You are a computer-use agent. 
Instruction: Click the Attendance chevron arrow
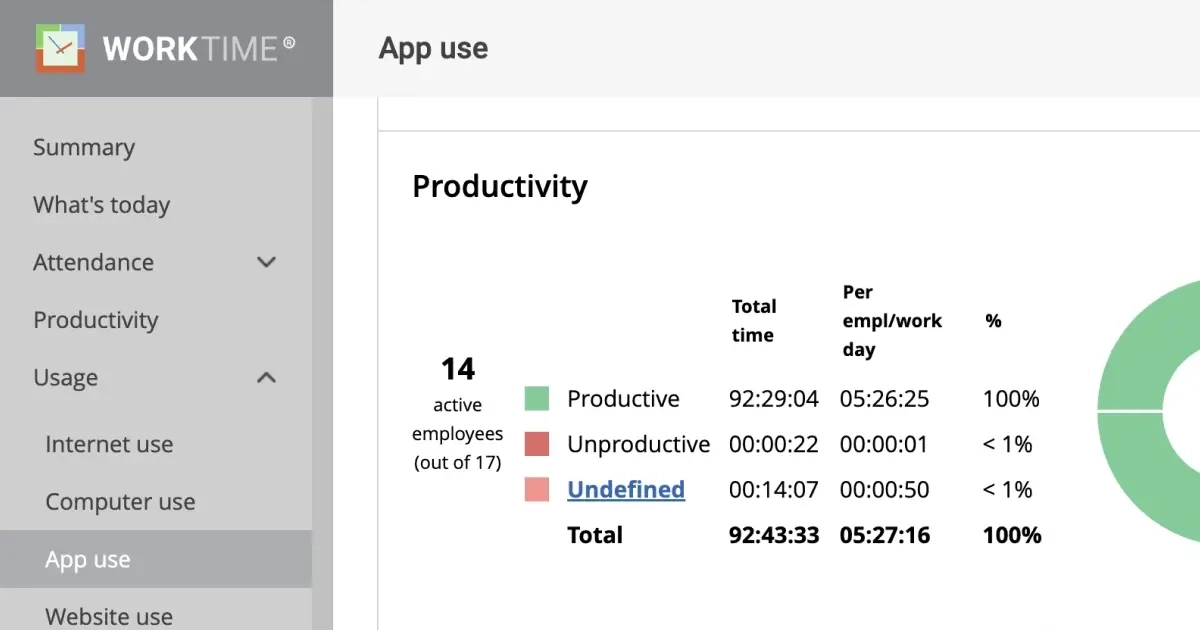tap(266, 262)
